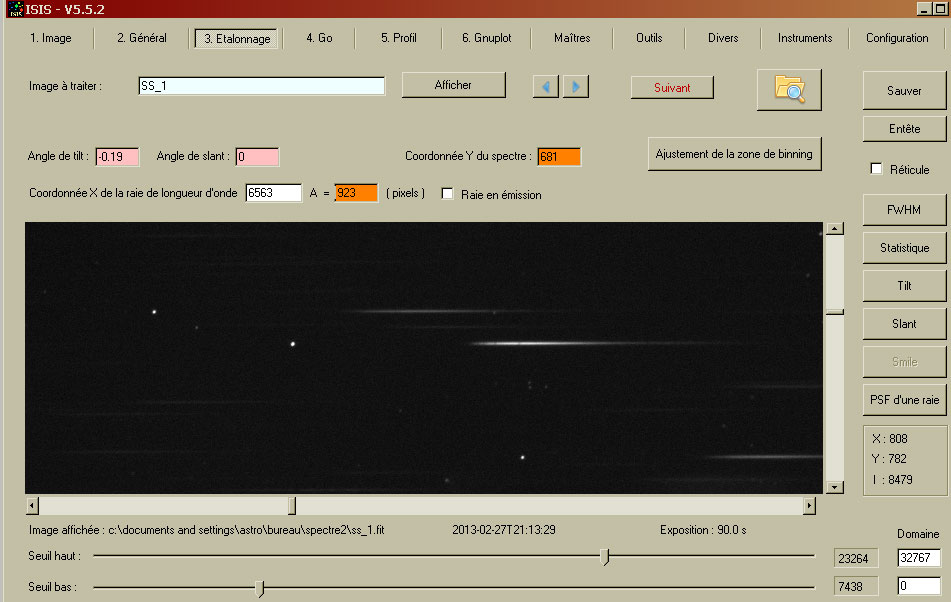Click the Exposition : 90.0 s text
The width and height of the screenshot is (951, 602).
[x=703, y=530]
